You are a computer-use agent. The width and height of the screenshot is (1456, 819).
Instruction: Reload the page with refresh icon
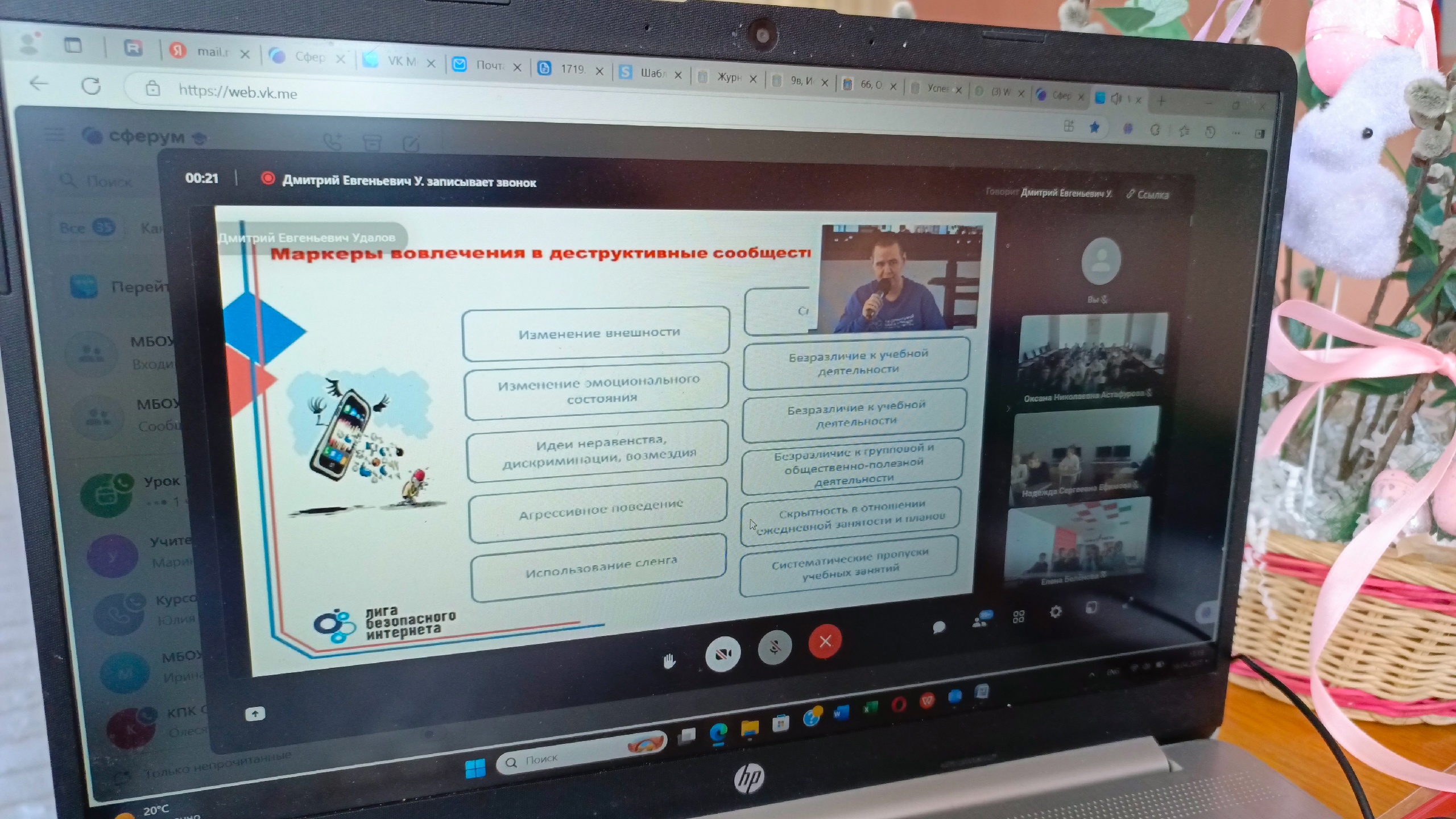pyautogui.click(x=91, y=86)
